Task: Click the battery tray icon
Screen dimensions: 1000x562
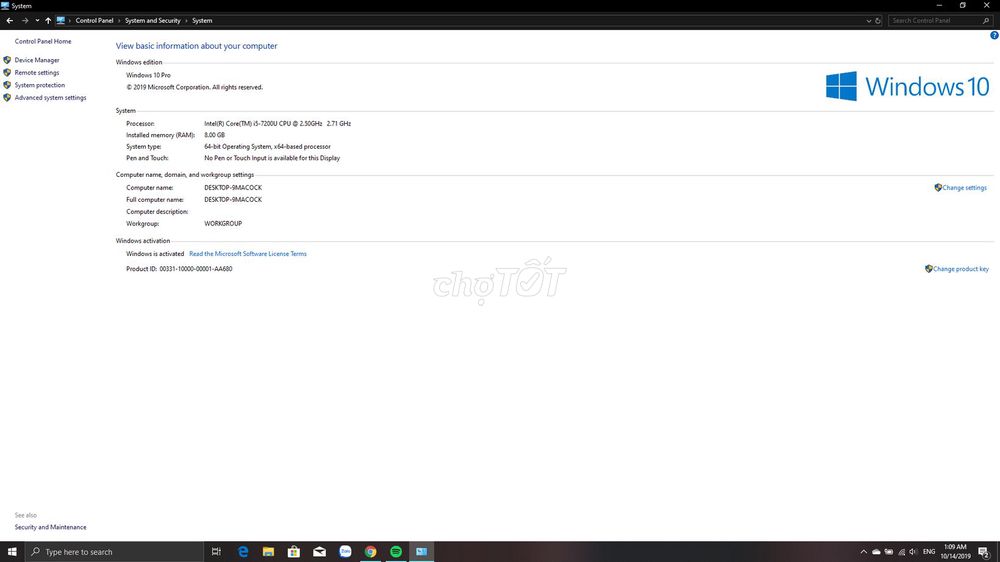Action: pyautogui.click(x=889, y=552)
